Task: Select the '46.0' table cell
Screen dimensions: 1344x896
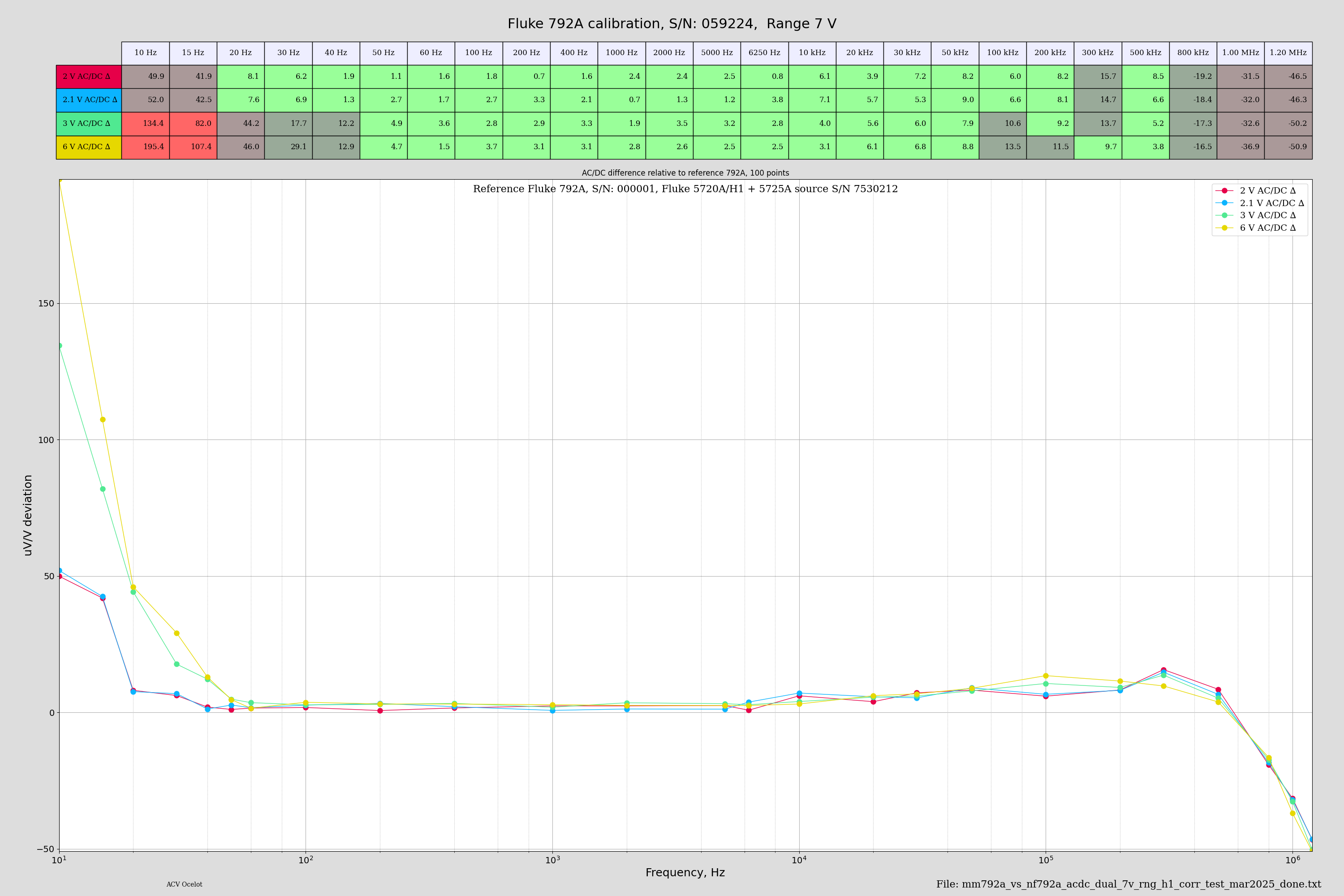Action: coord(241,147)
